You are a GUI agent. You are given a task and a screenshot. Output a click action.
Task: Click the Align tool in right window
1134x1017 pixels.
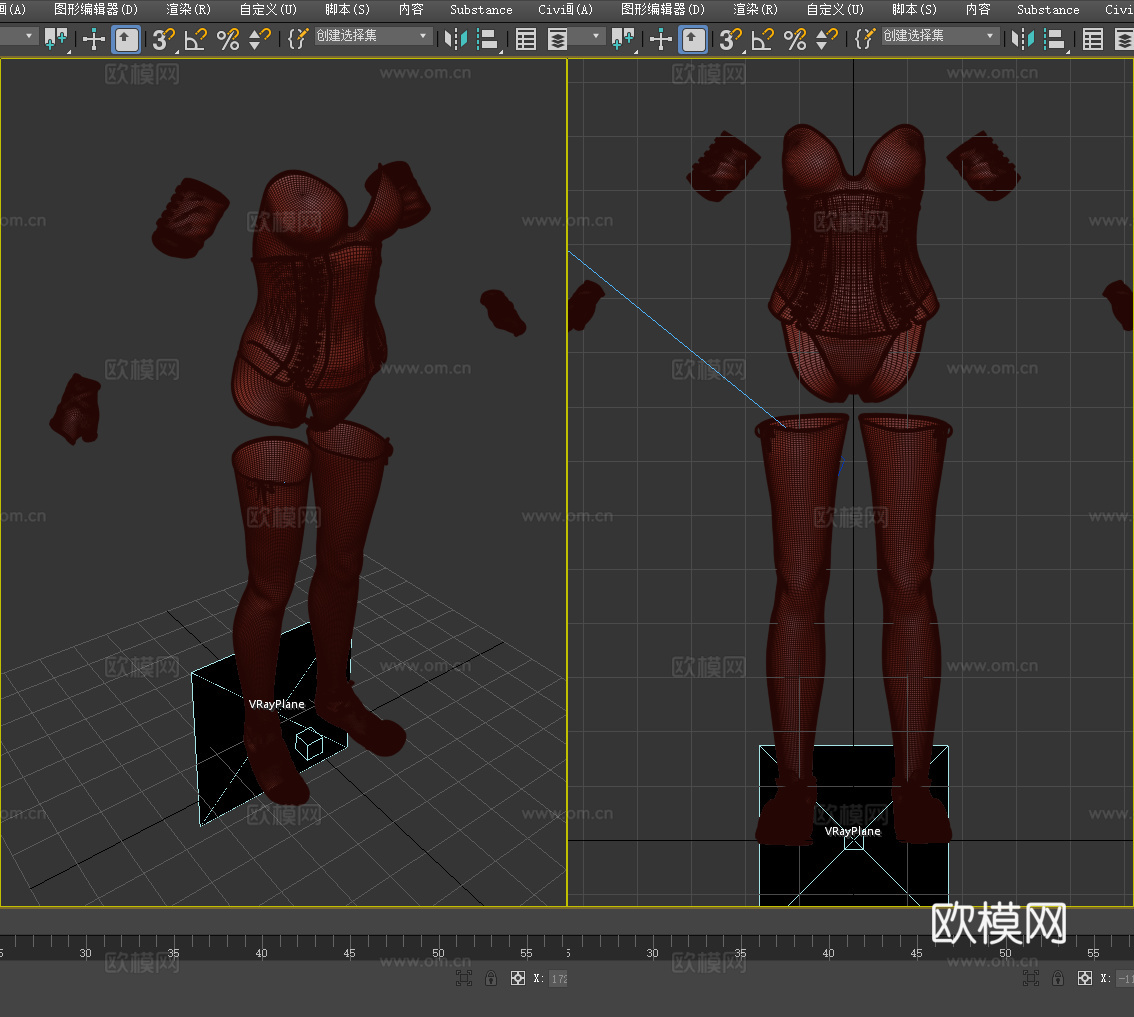click(x=1056, y=39)
